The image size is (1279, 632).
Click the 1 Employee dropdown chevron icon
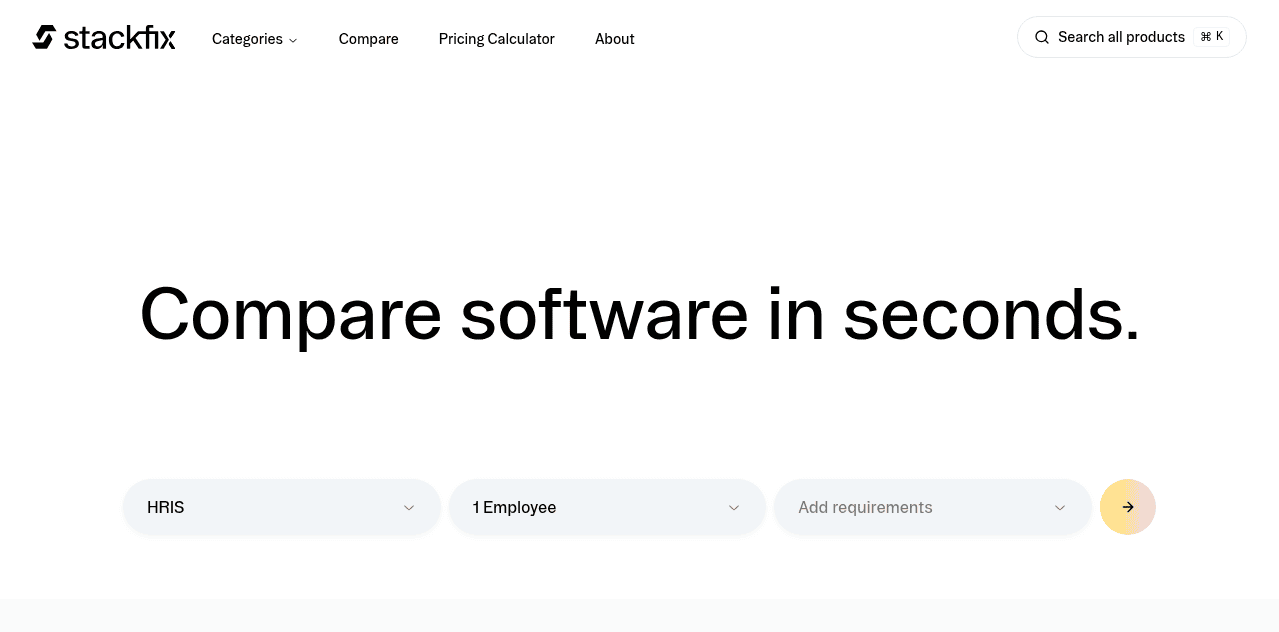(x=733, y=507)
